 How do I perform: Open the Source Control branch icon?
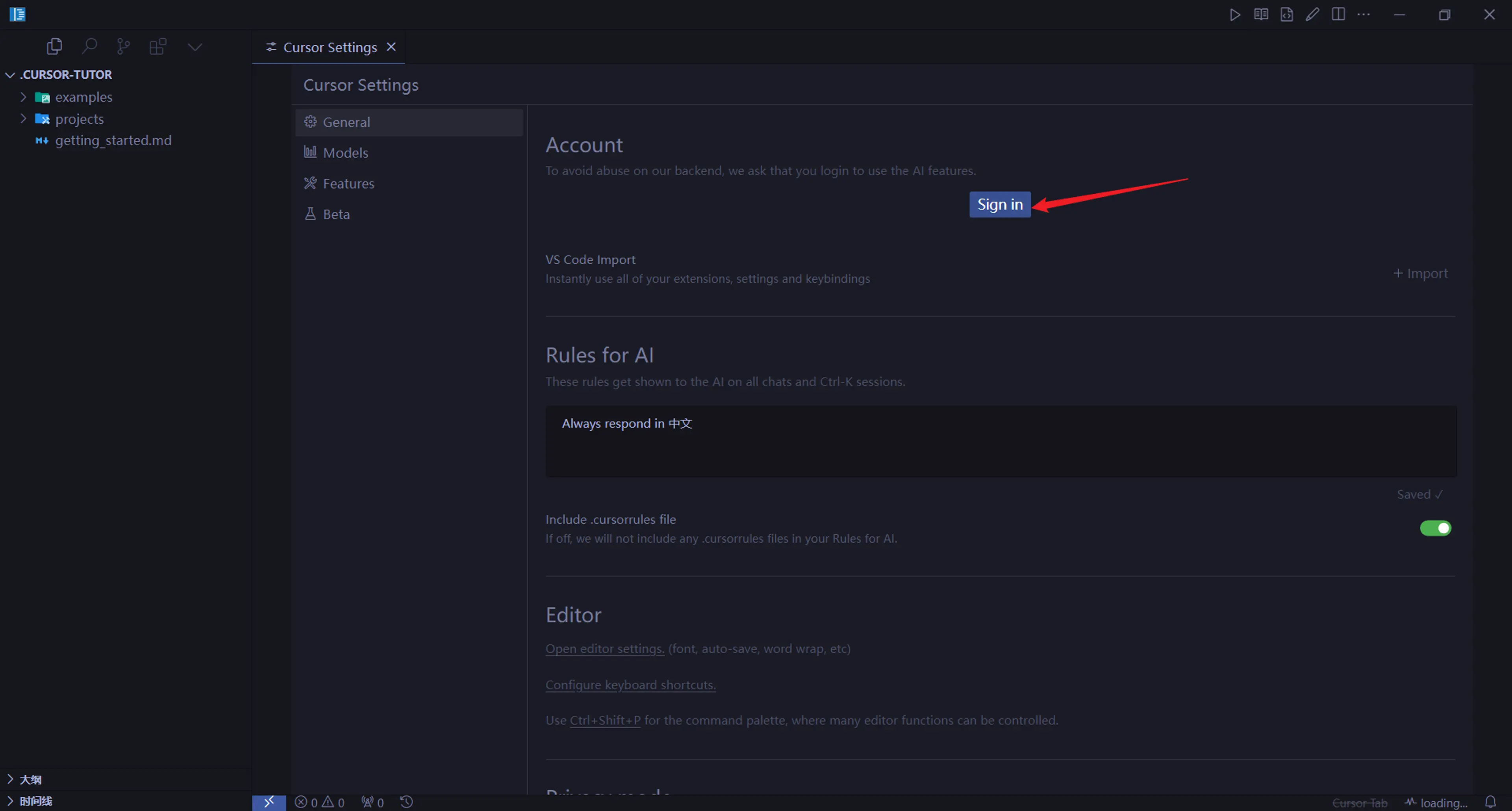[123, 46]
